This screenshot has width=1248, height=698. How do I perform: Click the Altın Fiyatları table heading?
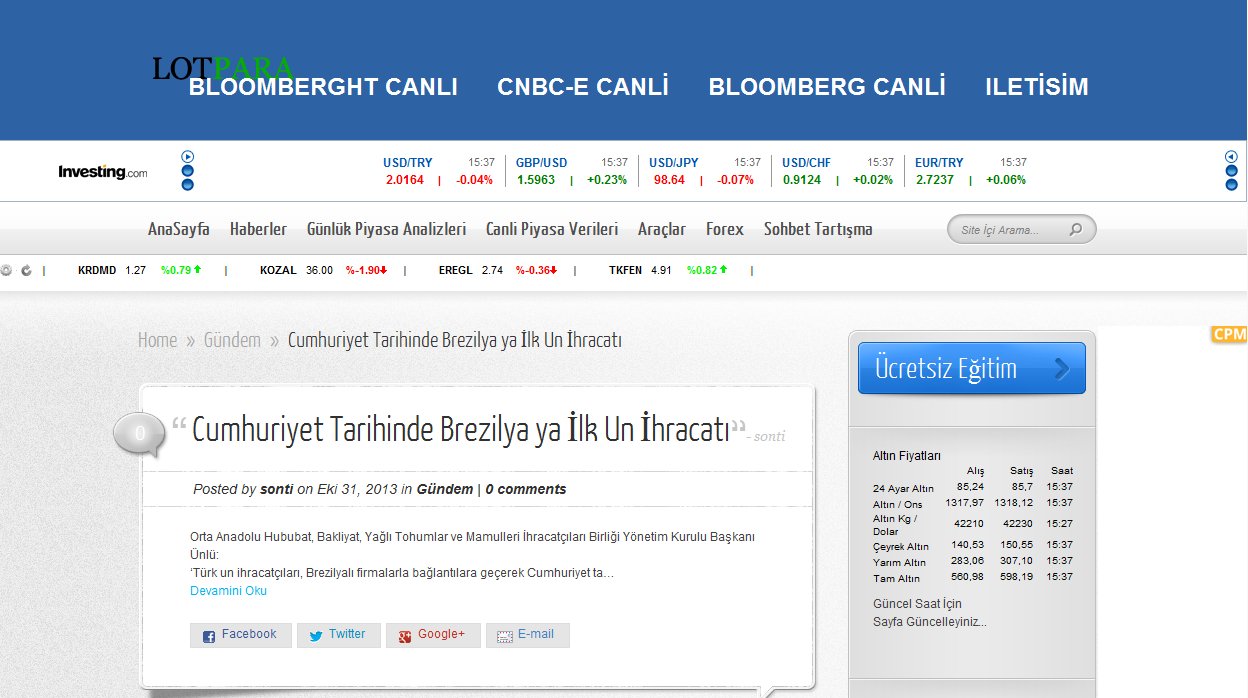907,456
